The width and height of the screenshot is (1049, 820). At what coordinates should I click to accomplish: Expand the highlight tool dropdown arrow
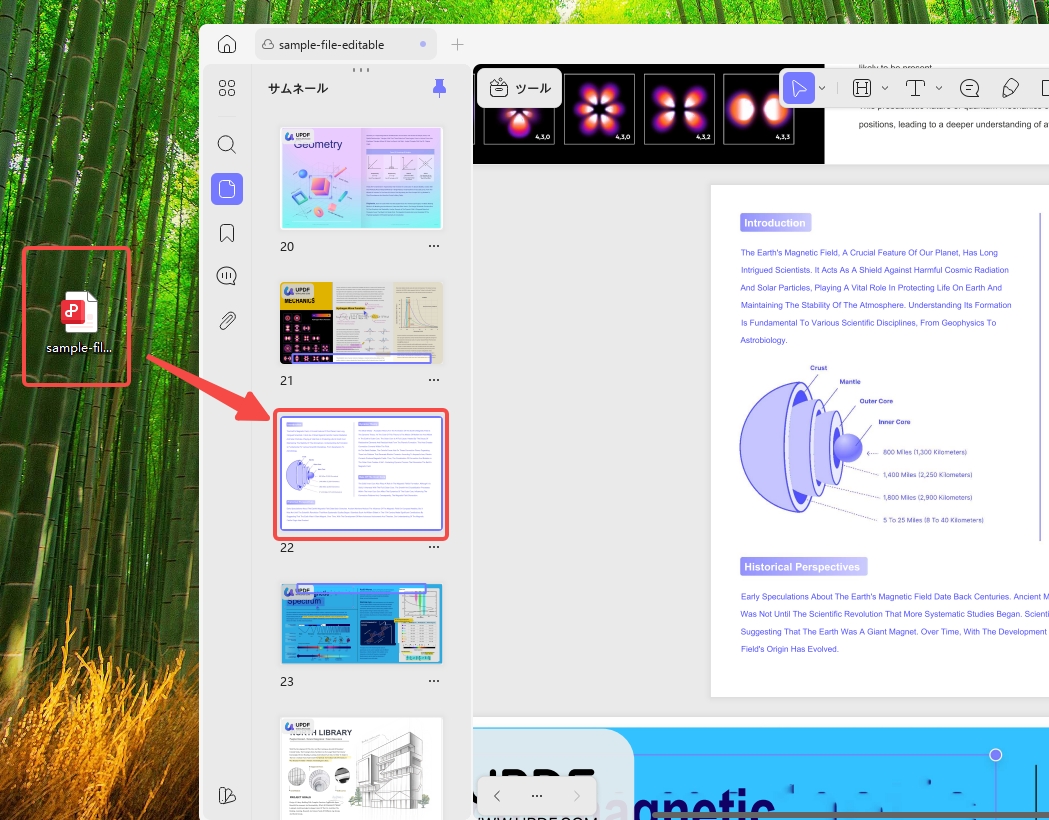point(884,88)
